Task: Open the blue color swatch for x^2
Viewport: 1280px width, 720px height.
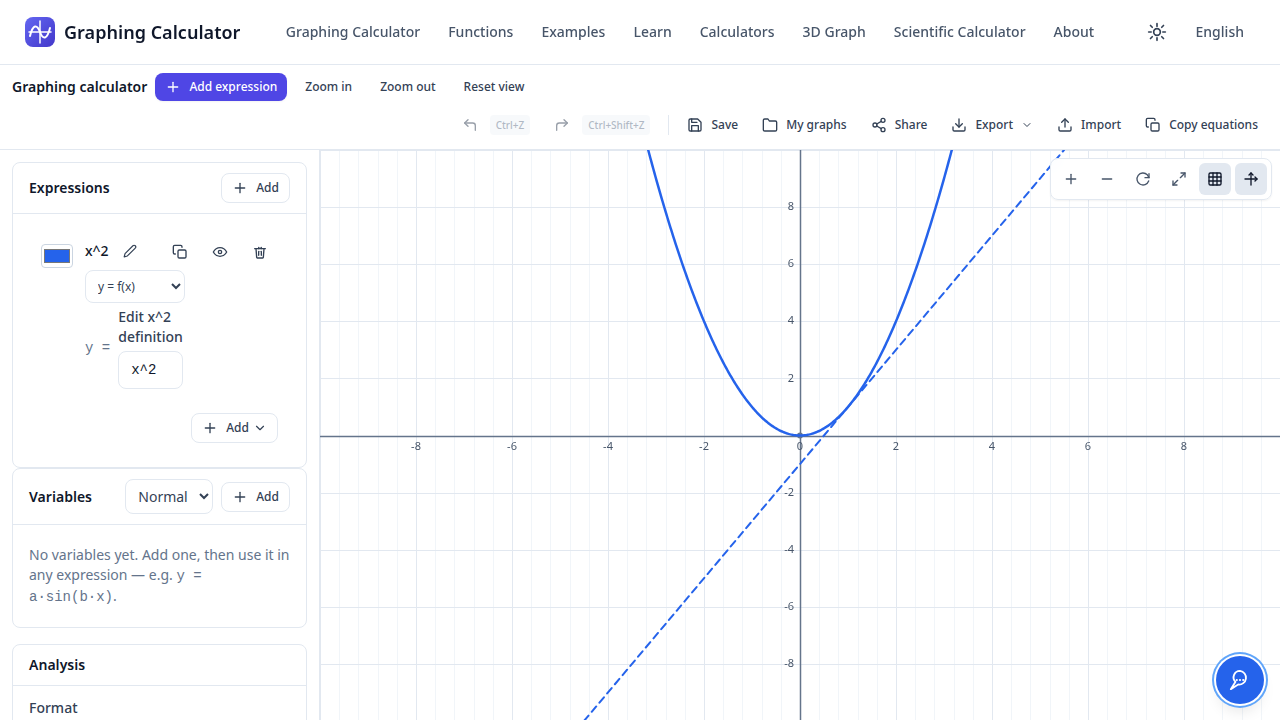Action: pos(57,256)
